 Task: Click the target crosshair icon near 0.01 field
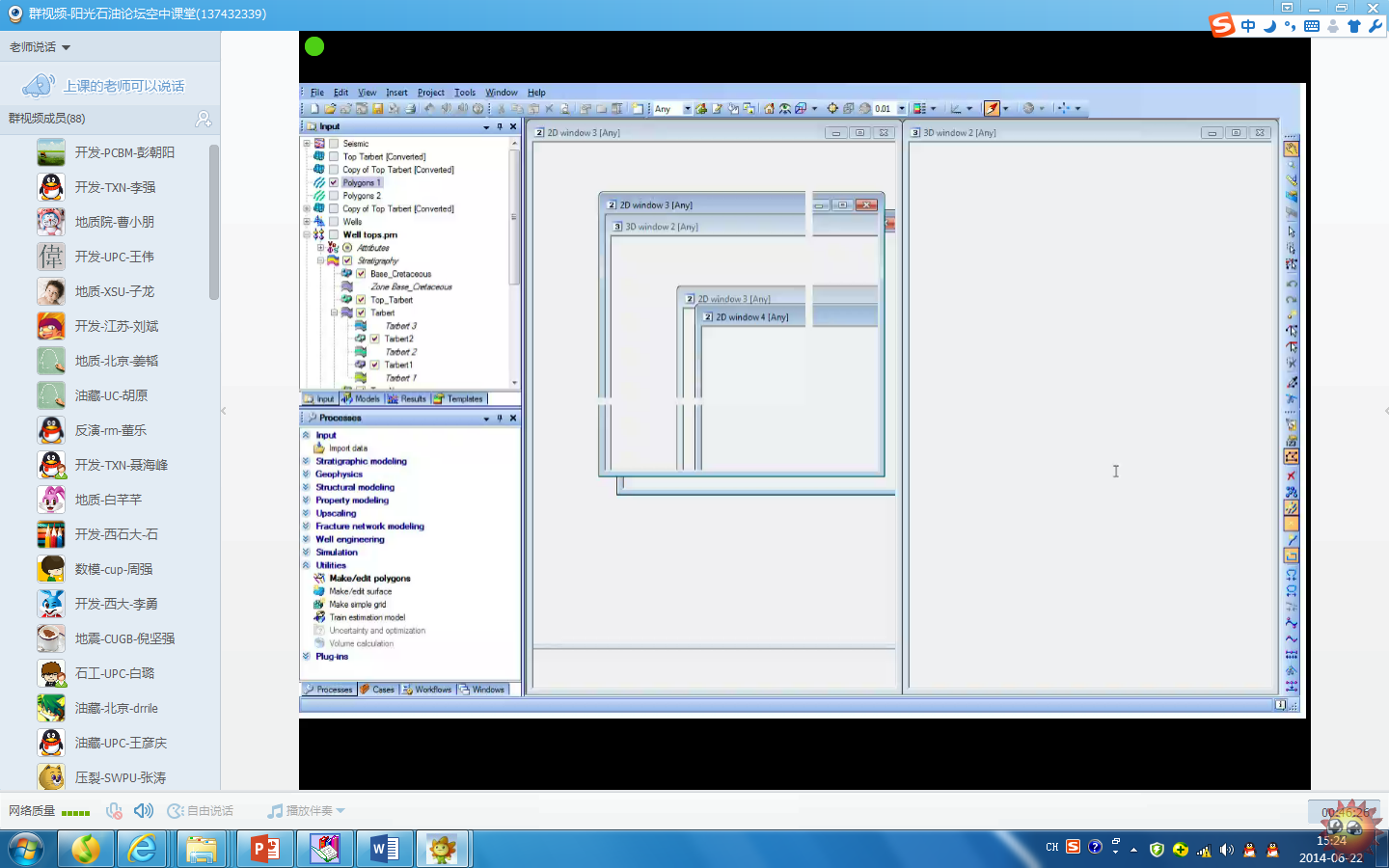tap(832, 109)
